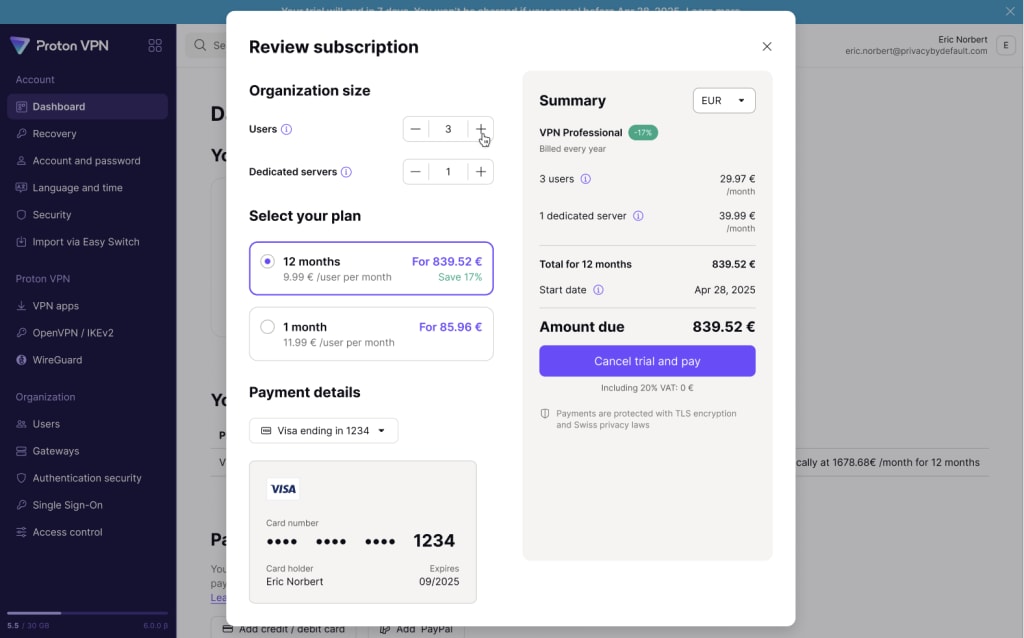Screen dimensions: 1024x638
Task: Click the Authentication security shield icon
Action: [21, 478]
